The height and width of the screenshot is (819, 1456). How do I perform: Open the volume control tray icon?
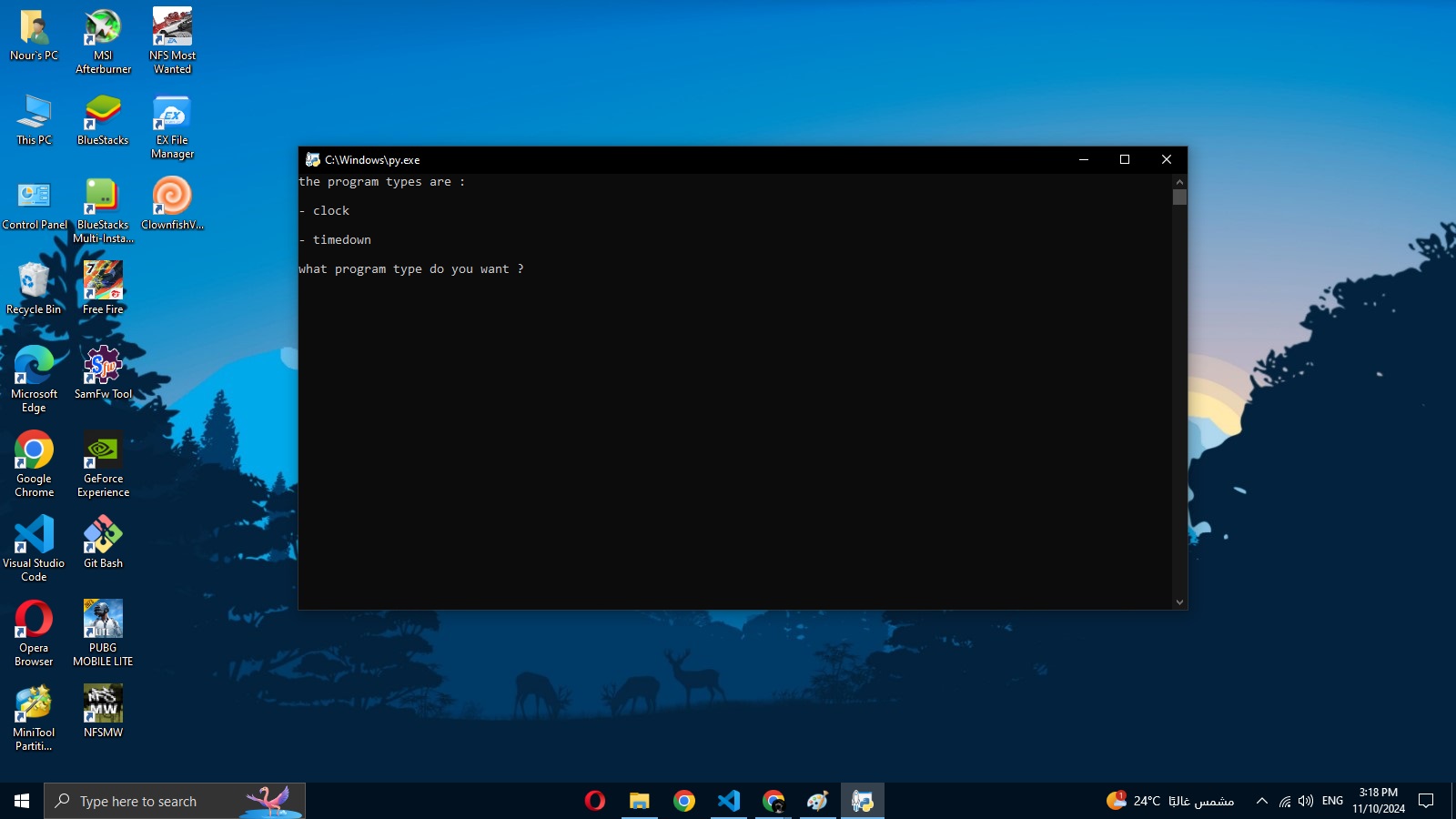pos(1306,801)
